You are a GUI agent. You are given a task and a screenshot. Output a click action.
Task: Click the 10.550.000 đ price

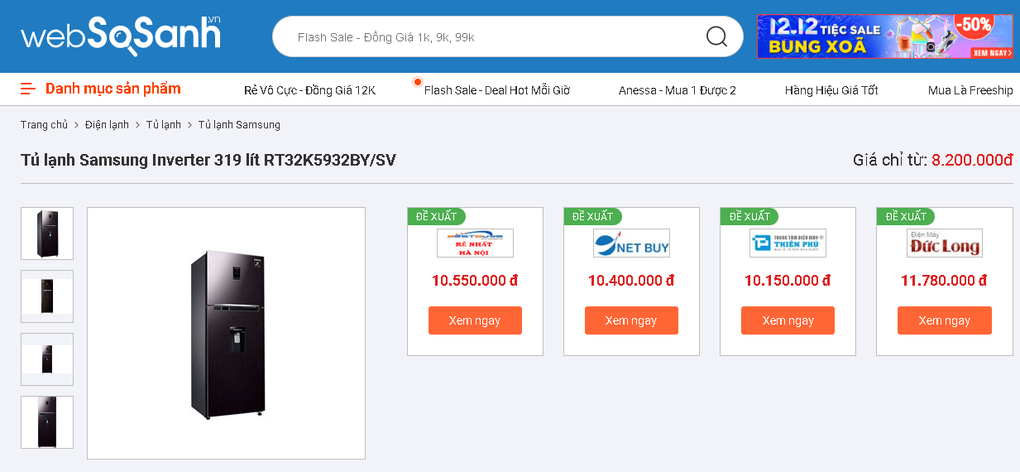(x=475, y=281)
